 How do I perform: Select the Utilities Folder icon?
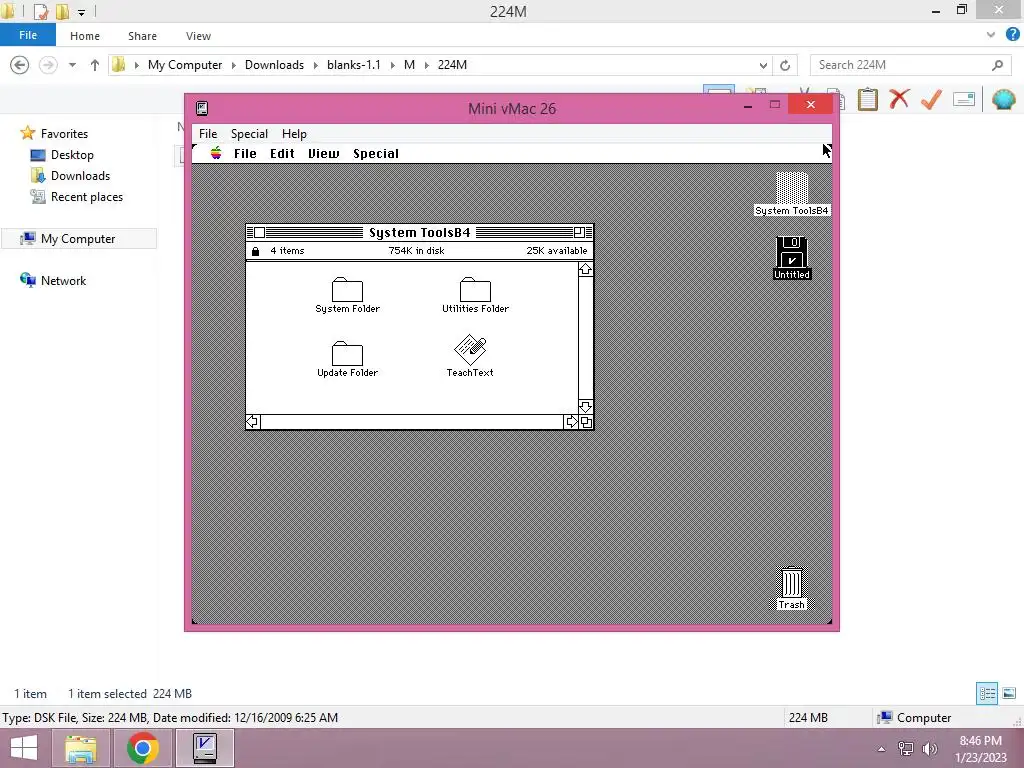pos(475,289)
